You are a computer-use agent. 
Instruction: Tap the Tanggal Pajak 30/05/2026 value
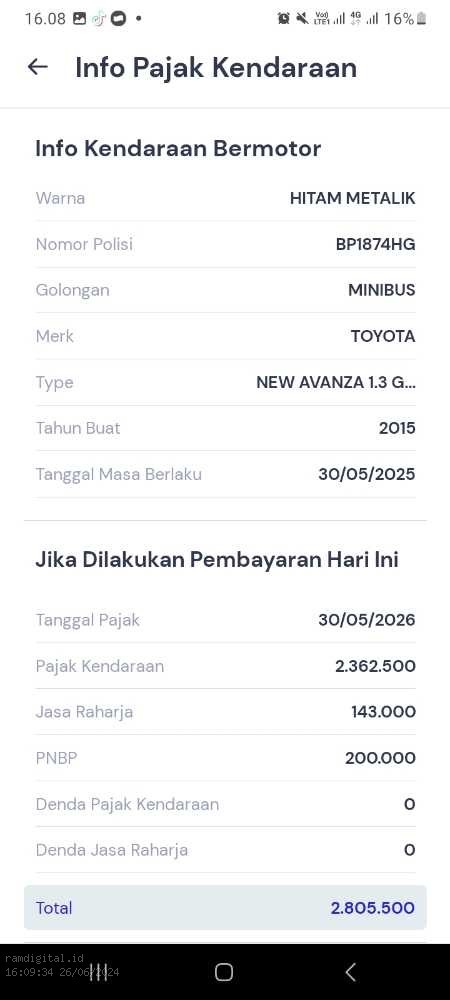367,619
